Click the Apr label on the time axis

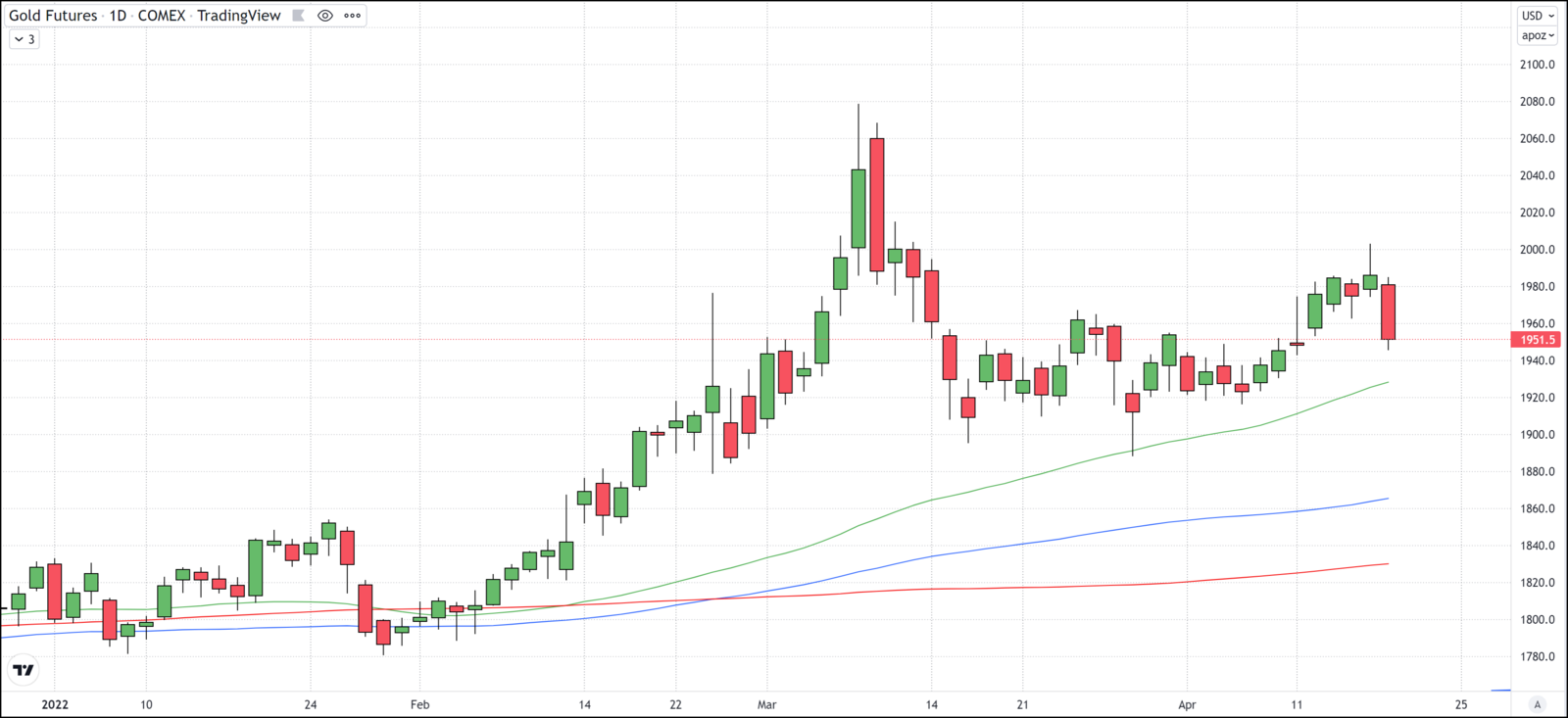(x=1187, y=704)
